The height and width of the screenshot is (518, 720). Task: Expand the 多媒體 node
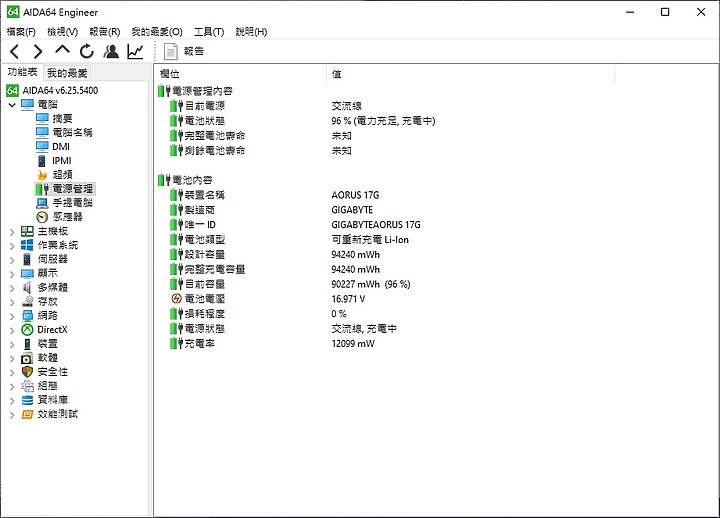(x=12, y=288)
